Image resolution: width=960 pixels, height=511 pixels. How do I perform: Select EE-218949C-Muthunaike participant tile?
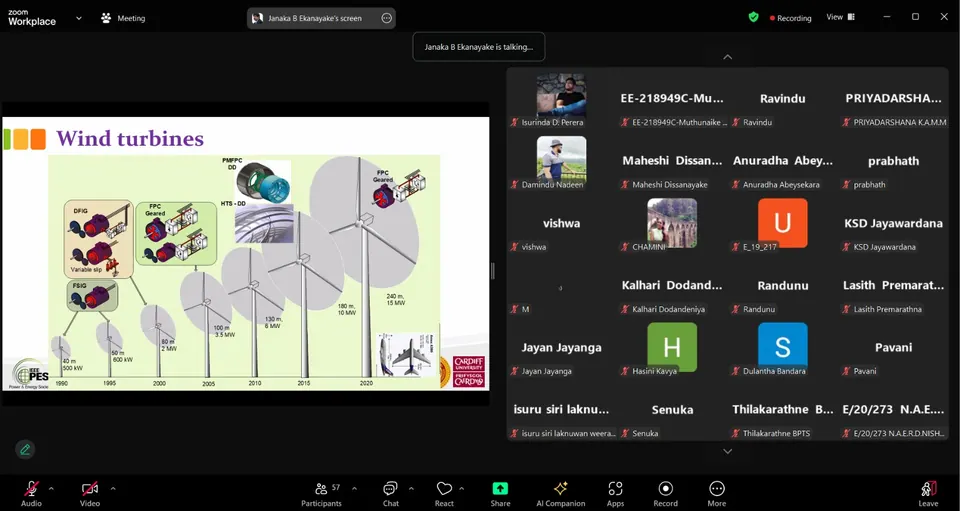[672, 99]
